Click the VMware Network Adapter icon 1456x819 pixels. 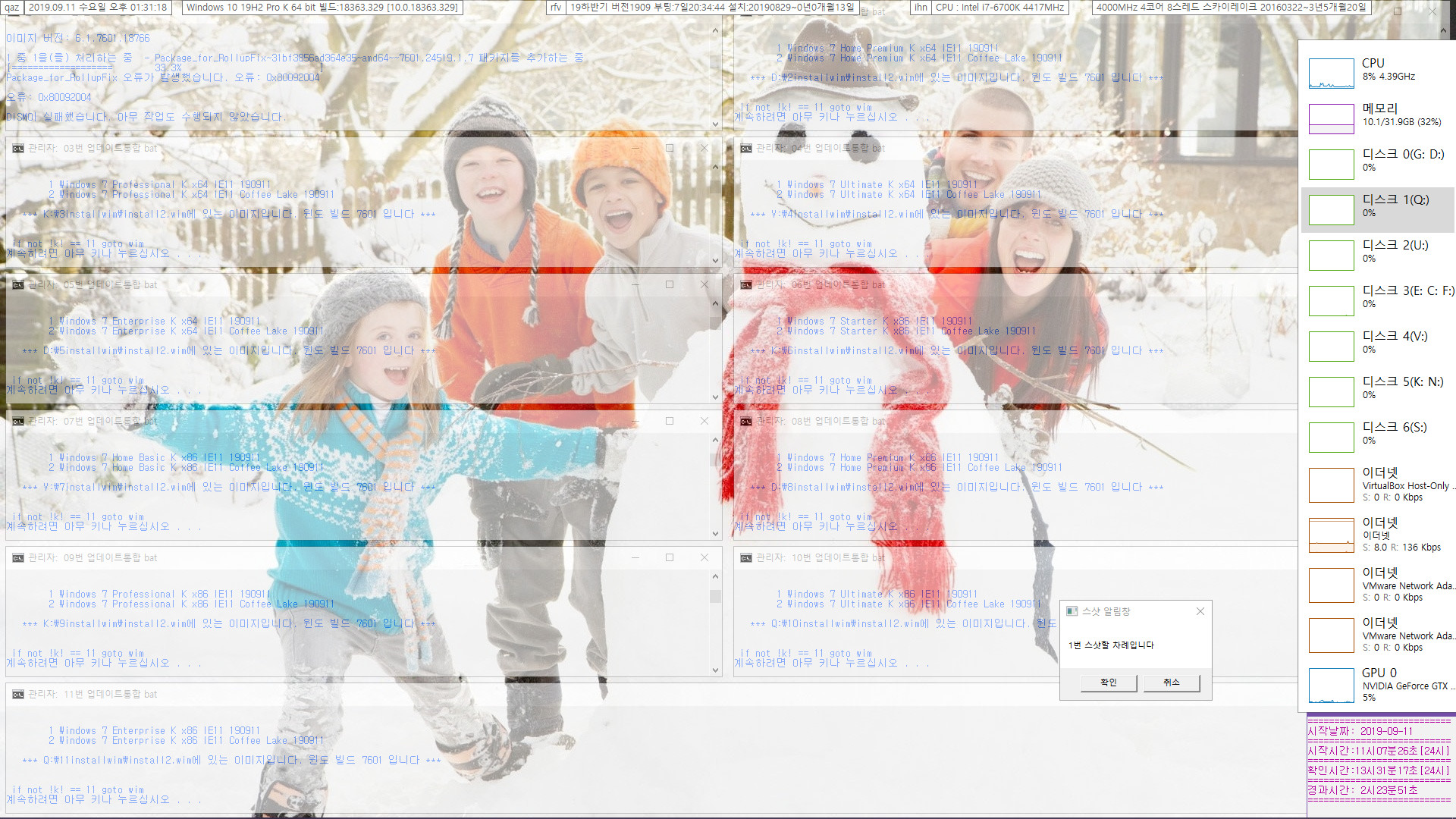coord(1331,586)
